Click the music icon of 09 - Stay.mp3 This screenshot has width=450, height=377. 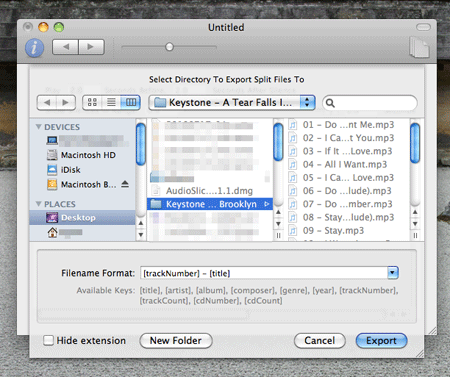coord(293,231)
